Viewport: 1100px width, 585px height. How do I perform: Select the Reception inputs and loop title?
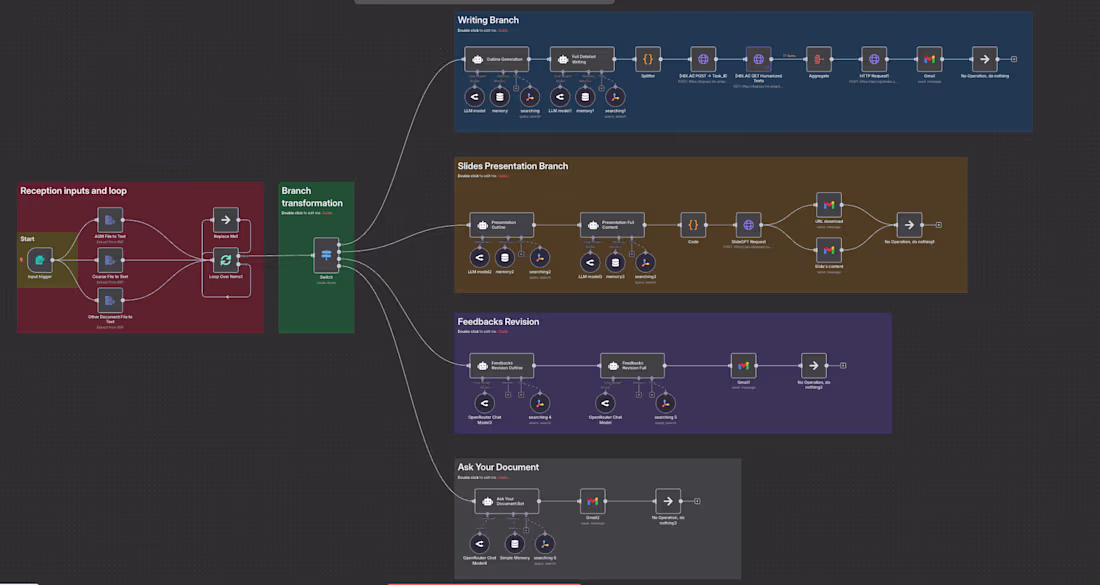point(74,191)
